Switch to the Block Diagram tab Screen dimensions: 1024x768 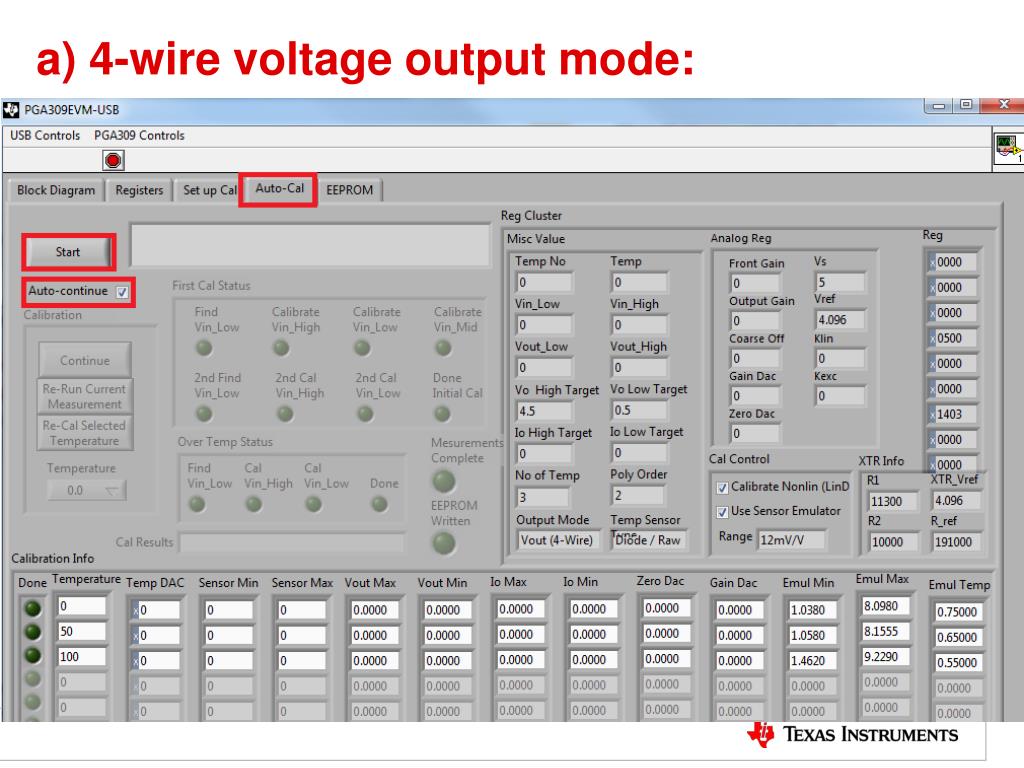coord(56,190)
